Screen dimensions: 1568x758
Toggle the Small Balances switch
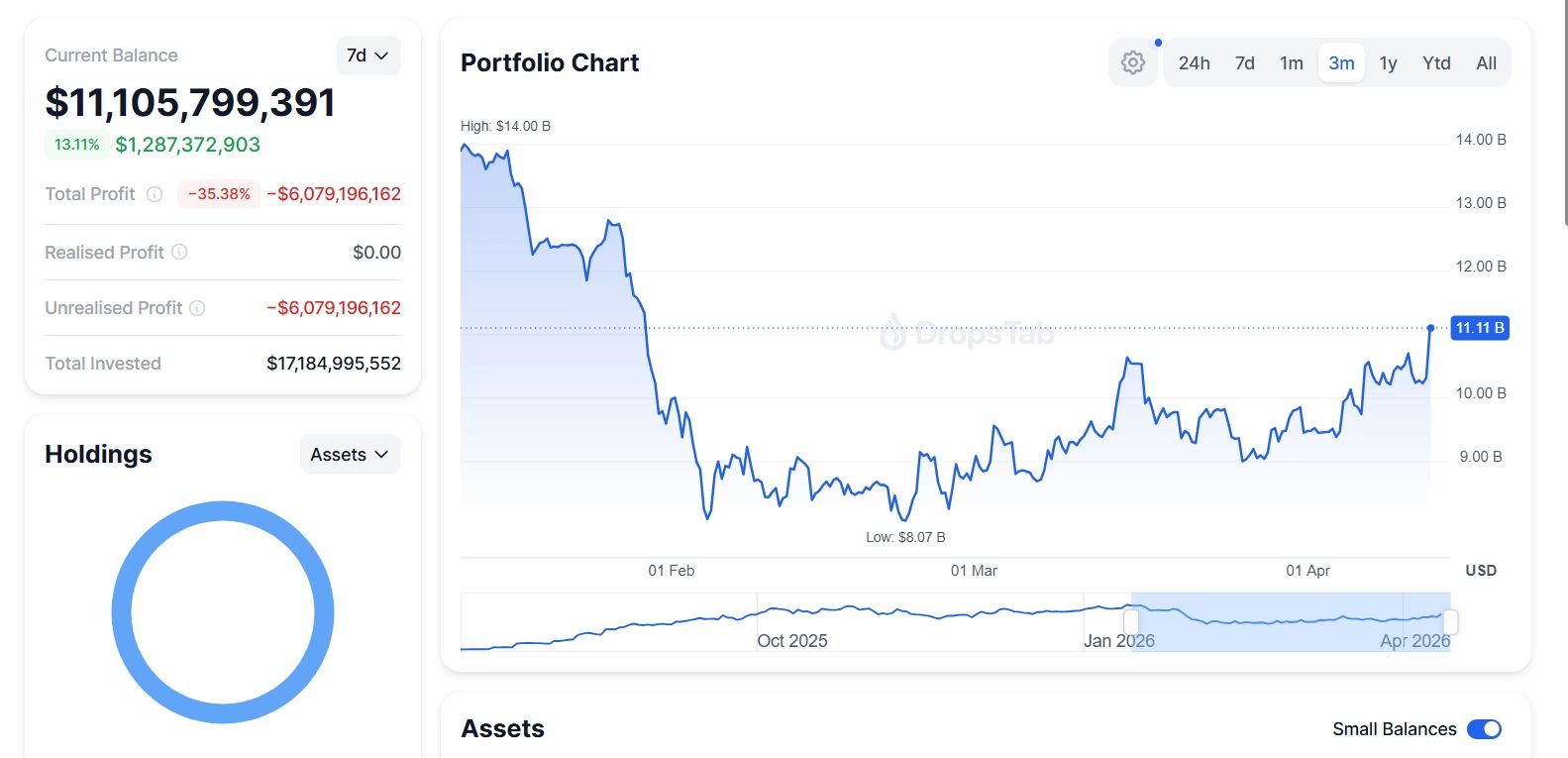pyautogui.click(x=1483, y=729)
